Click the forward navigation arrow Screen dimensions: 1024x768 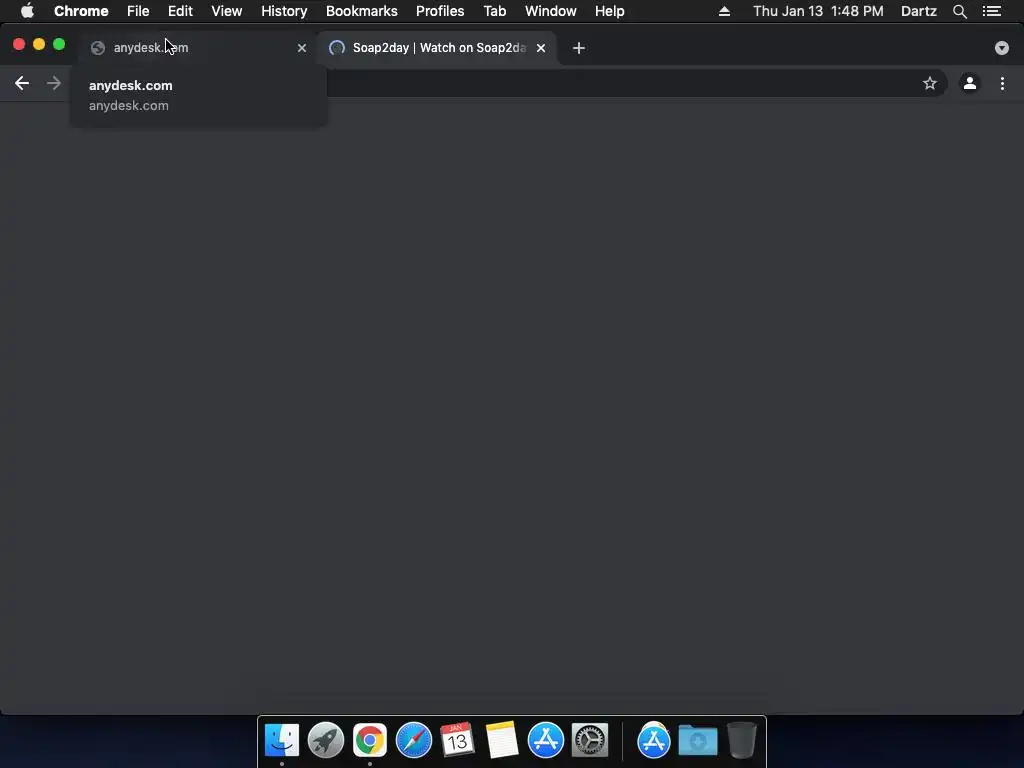coord(54,83)
